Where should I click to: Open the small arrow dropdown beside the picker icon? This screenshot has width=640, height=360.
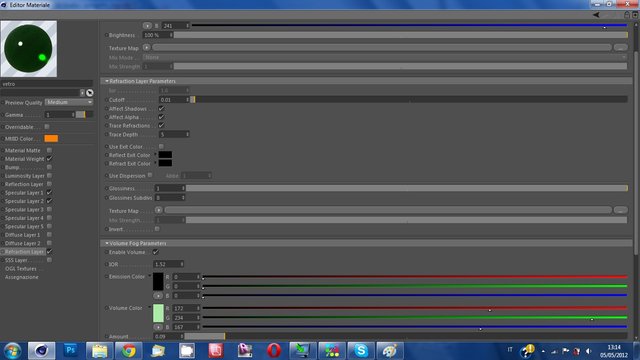[x=82, y=93]
